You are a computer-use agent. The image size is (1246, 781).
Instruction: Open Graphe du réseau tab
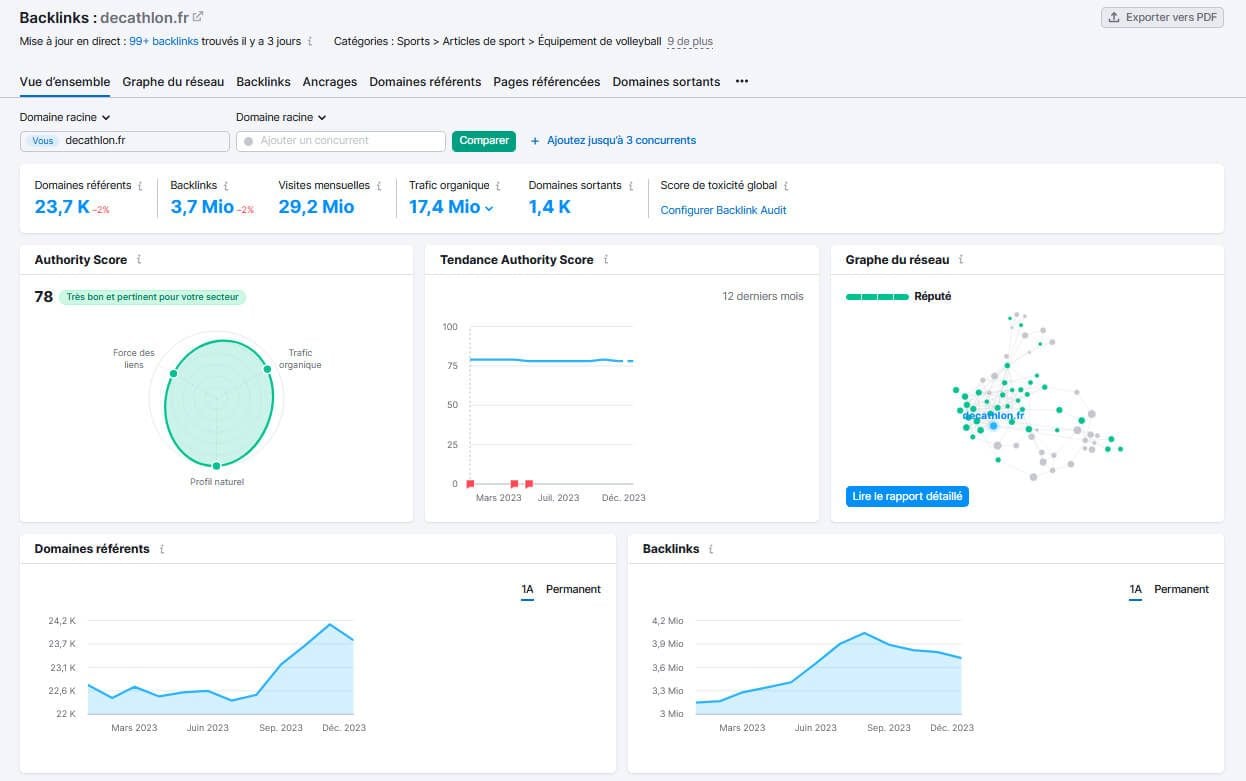(x=173, y=82)
